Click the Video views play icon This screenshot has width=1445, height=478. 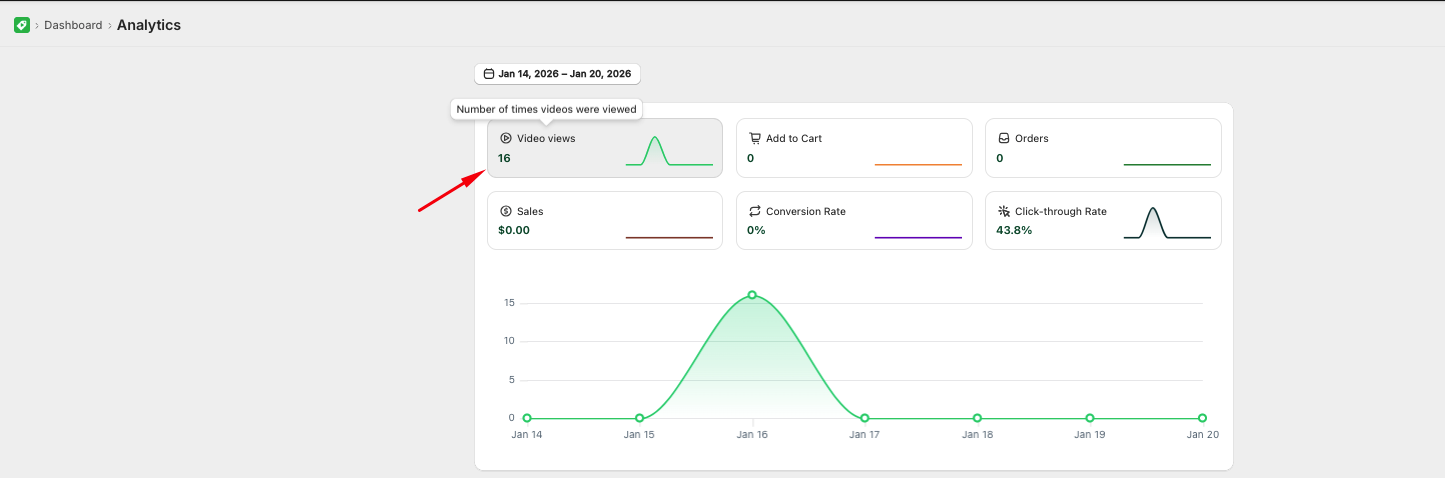pos(506,138)
